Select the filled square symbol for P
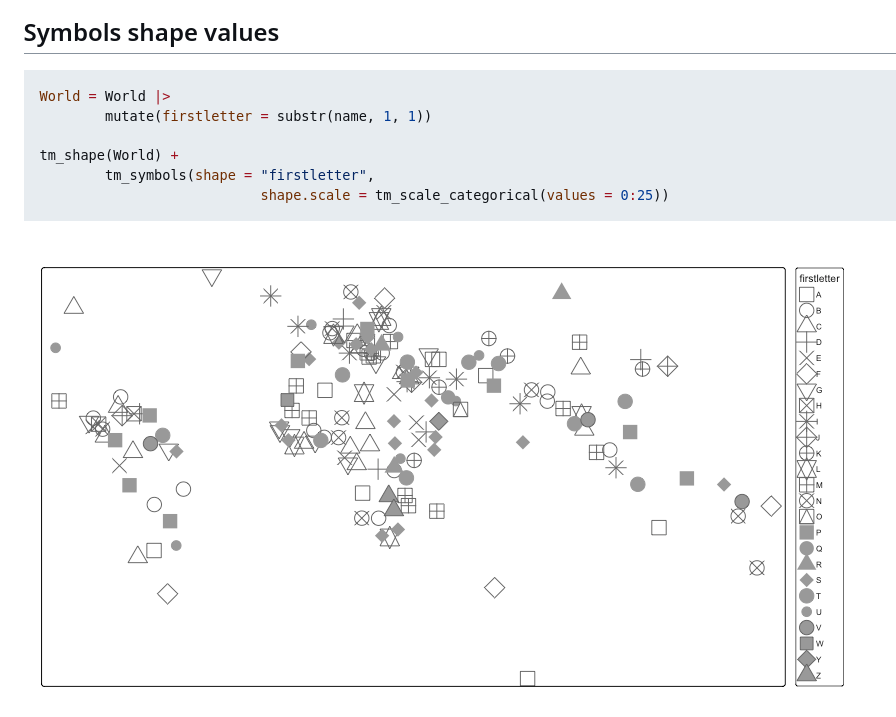The width and height of the screenshot is (896, 717). pos(806,532)
